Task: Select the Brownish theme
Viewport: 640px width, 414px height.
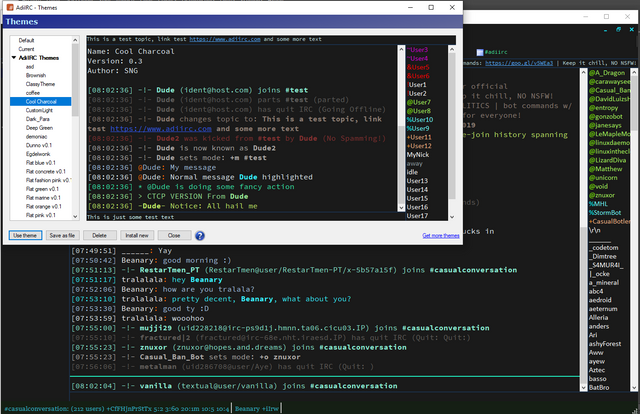Action: (36, 76)
